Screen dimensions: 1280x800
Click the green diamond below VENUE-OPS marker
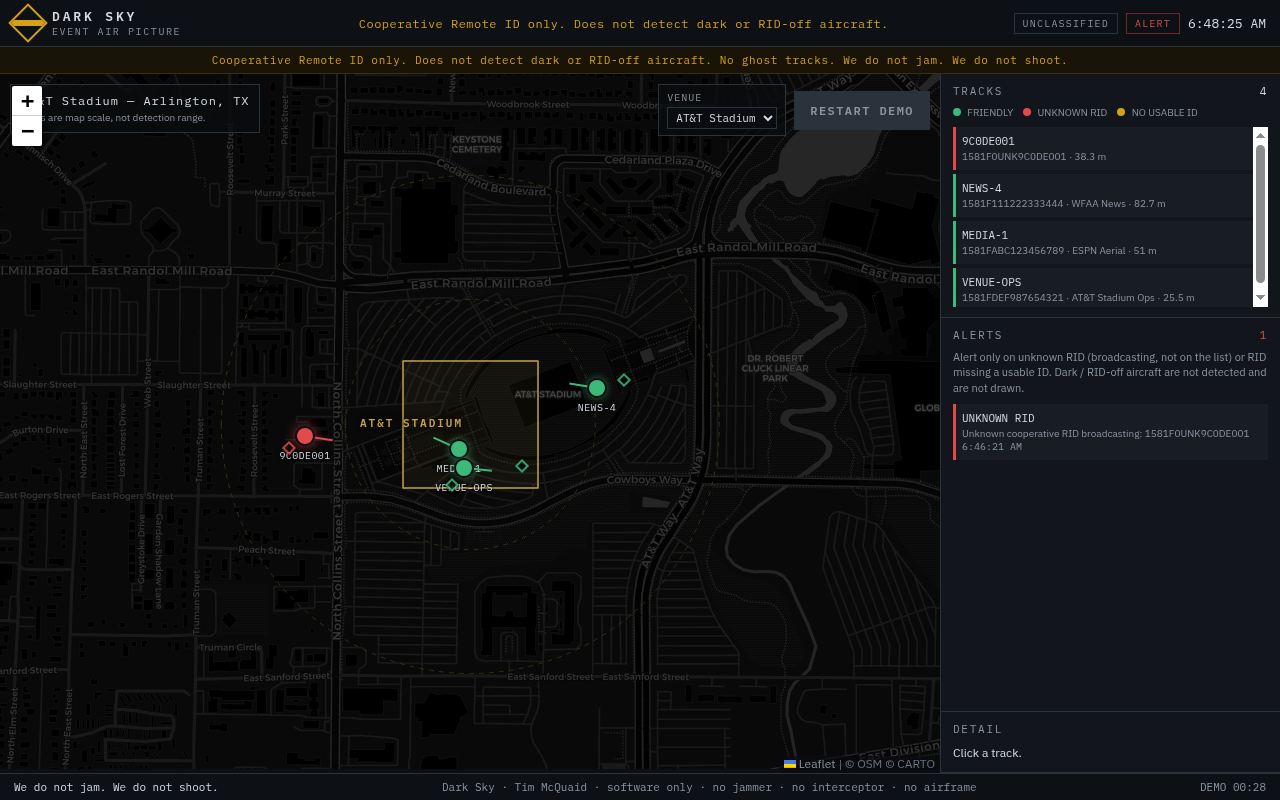coord(452,485)
